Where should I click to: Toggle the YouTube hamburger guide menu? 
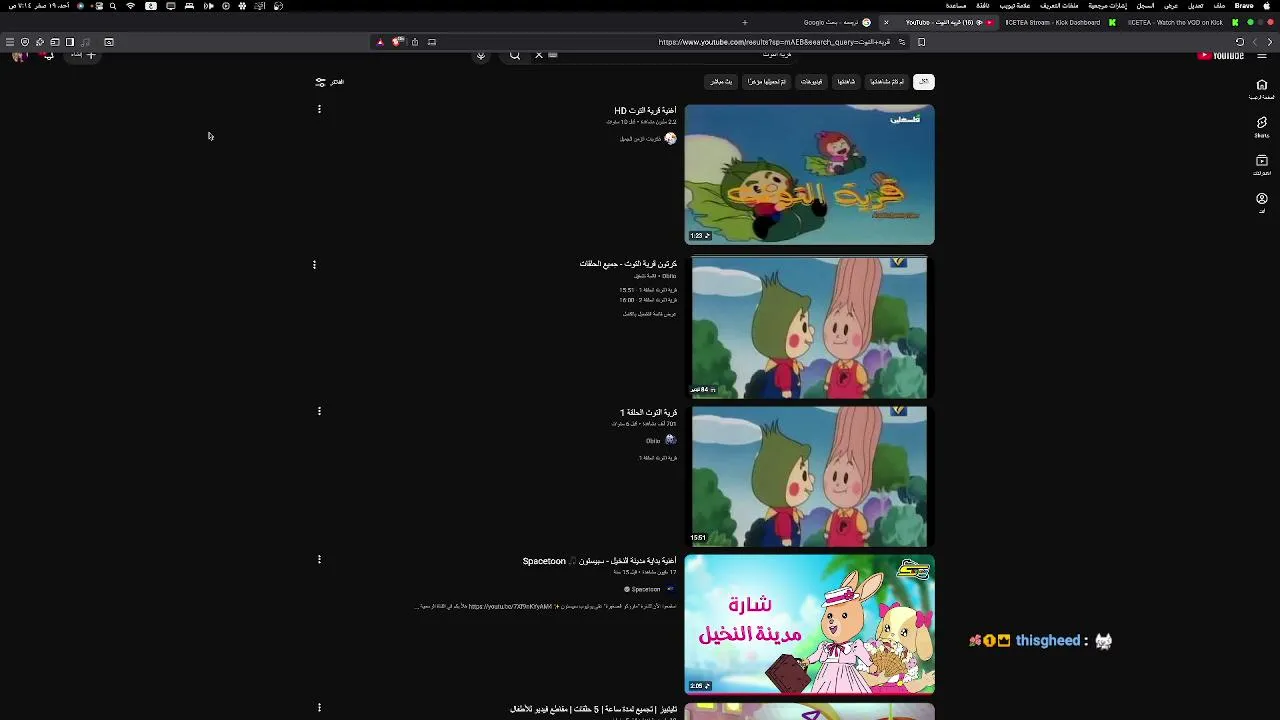pyautogui.click(x=1262, y=56)
